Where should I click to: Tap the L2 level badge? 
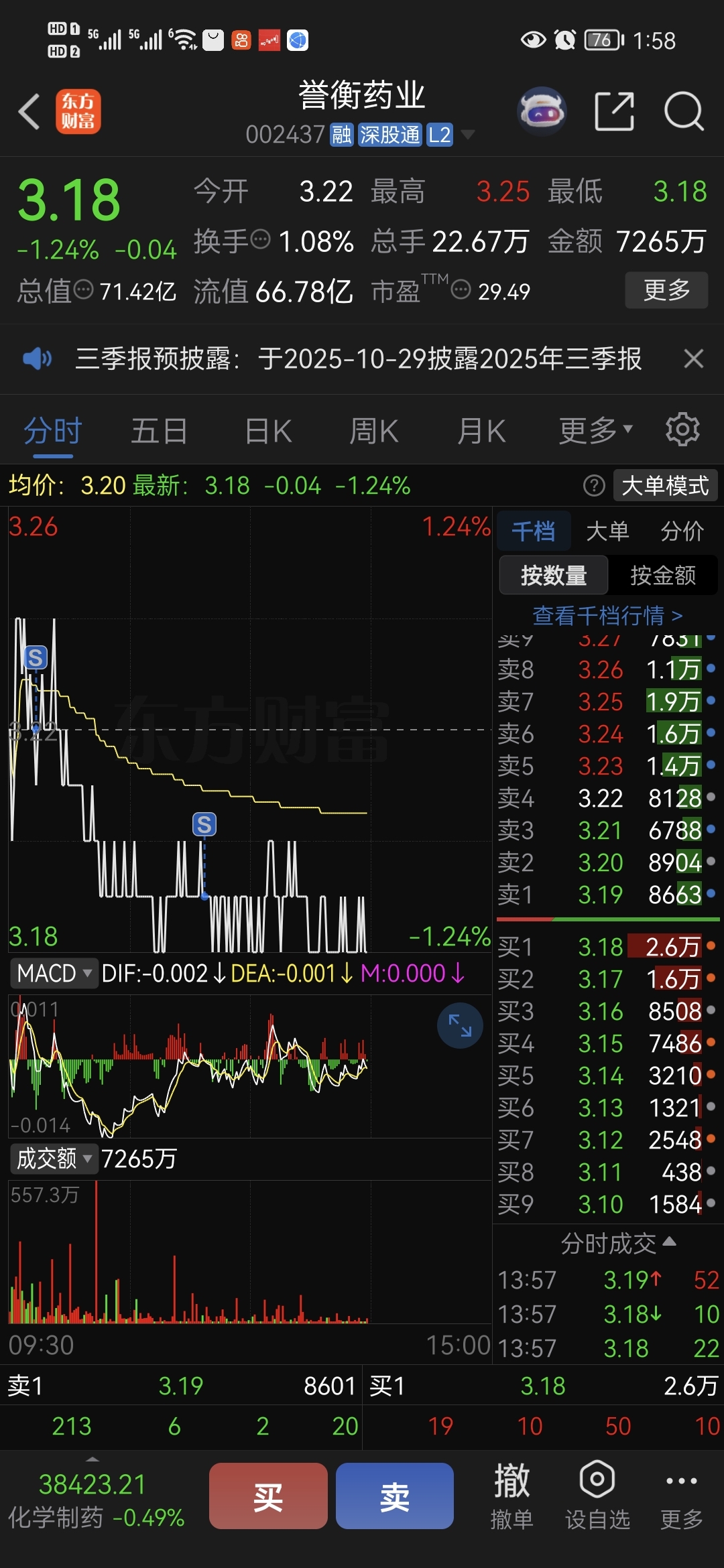pyautogui.click(x=440, y=135)
